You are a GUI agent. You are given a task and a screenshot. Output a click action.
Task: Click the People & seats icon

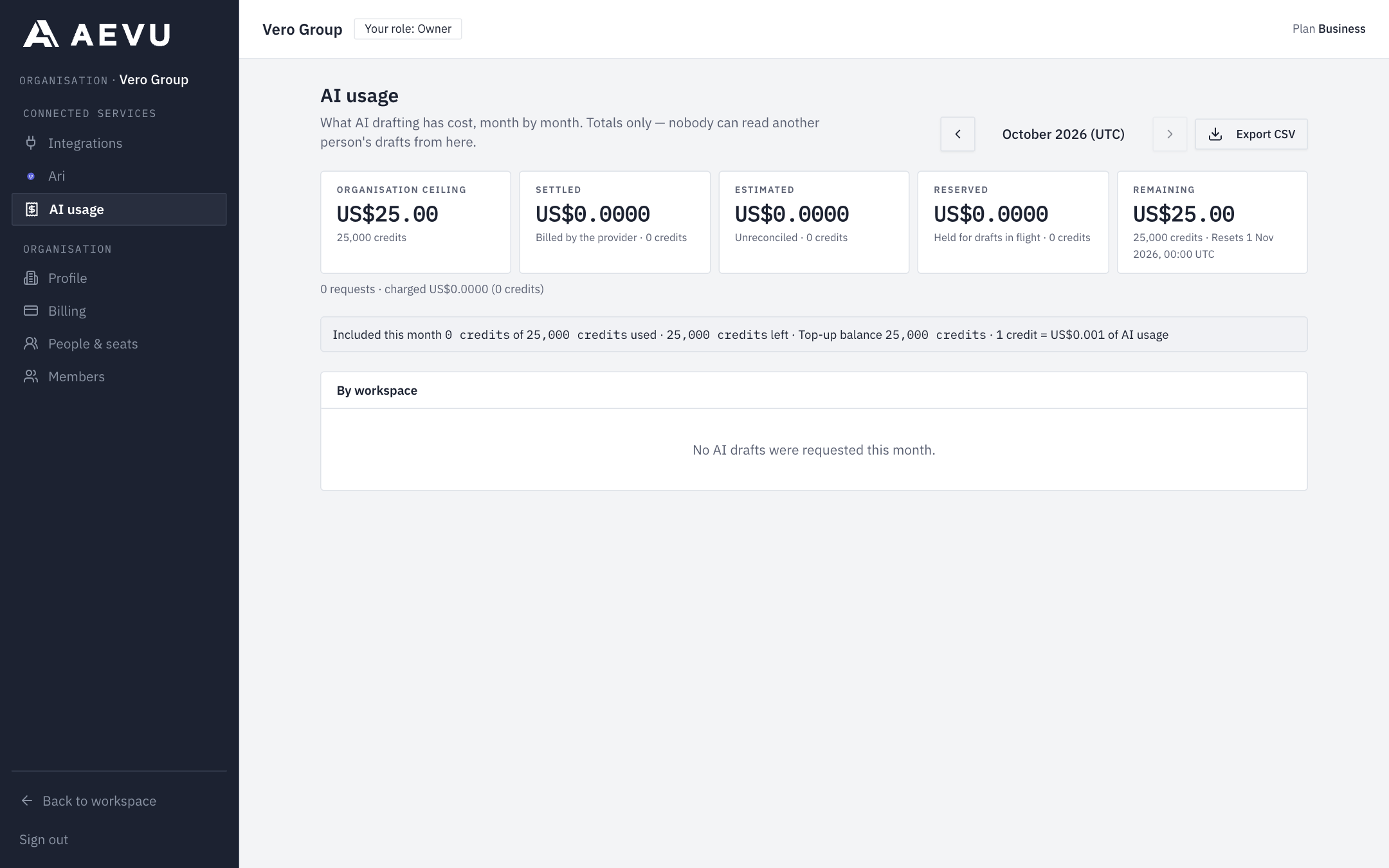31,344
